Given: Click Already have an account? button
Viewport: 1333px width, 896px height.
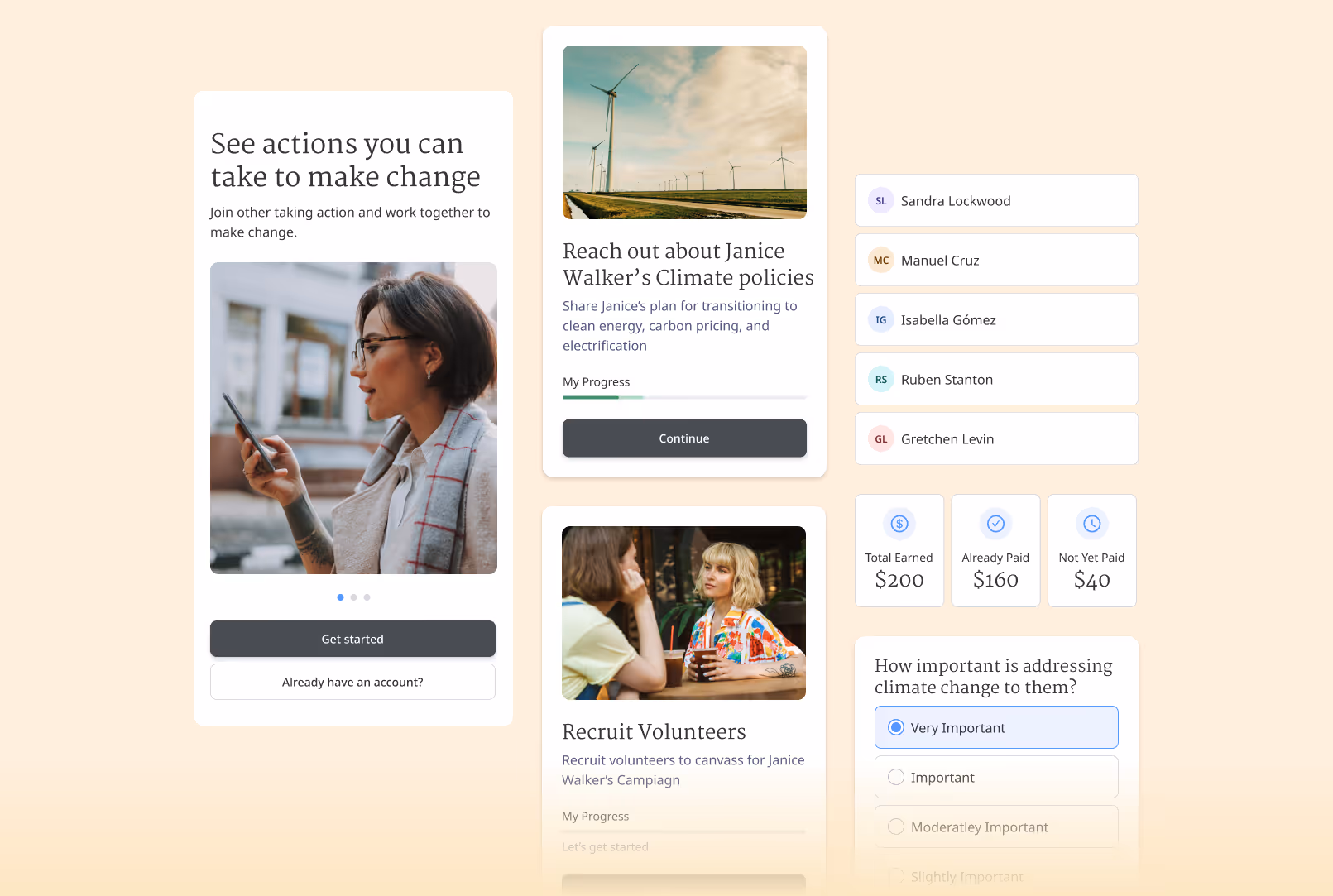Looking at the screenshot, I should 352,682.
